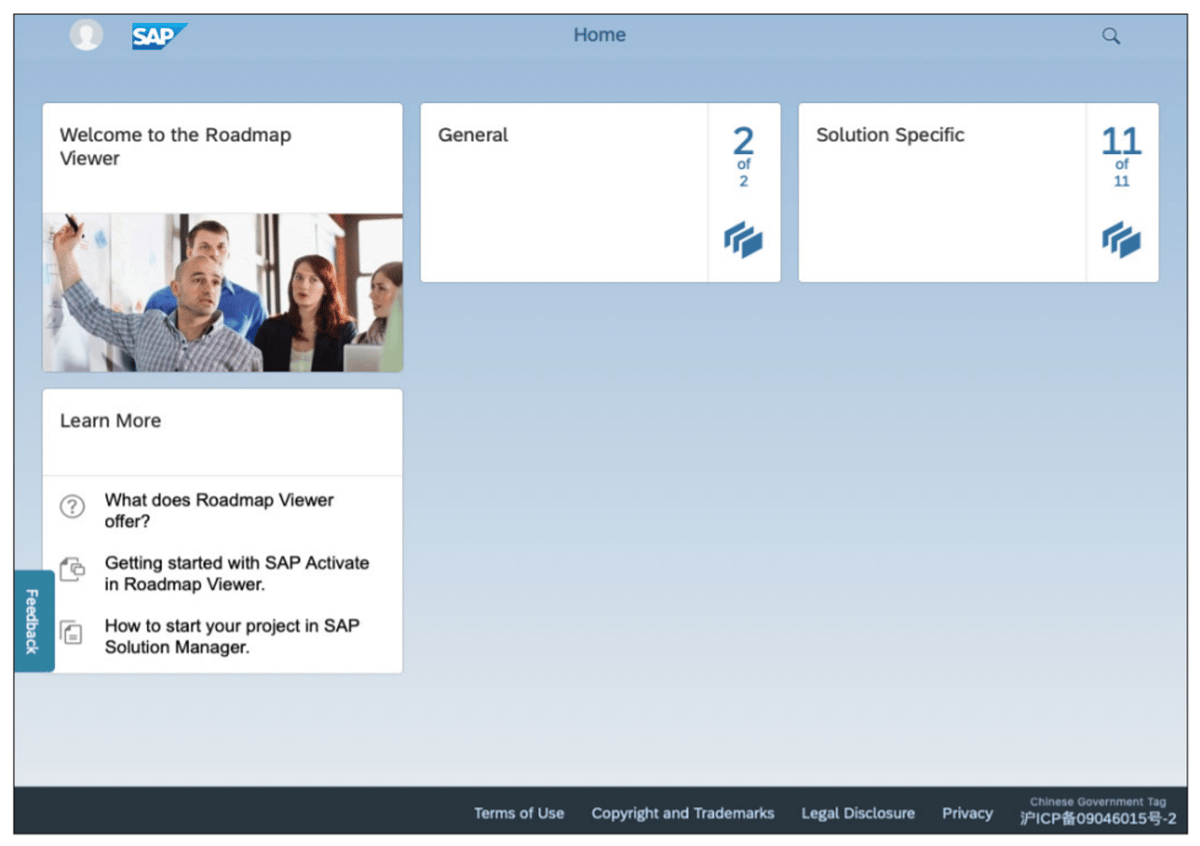Click the document icon beside Solution Manager entry

[73, 633]
